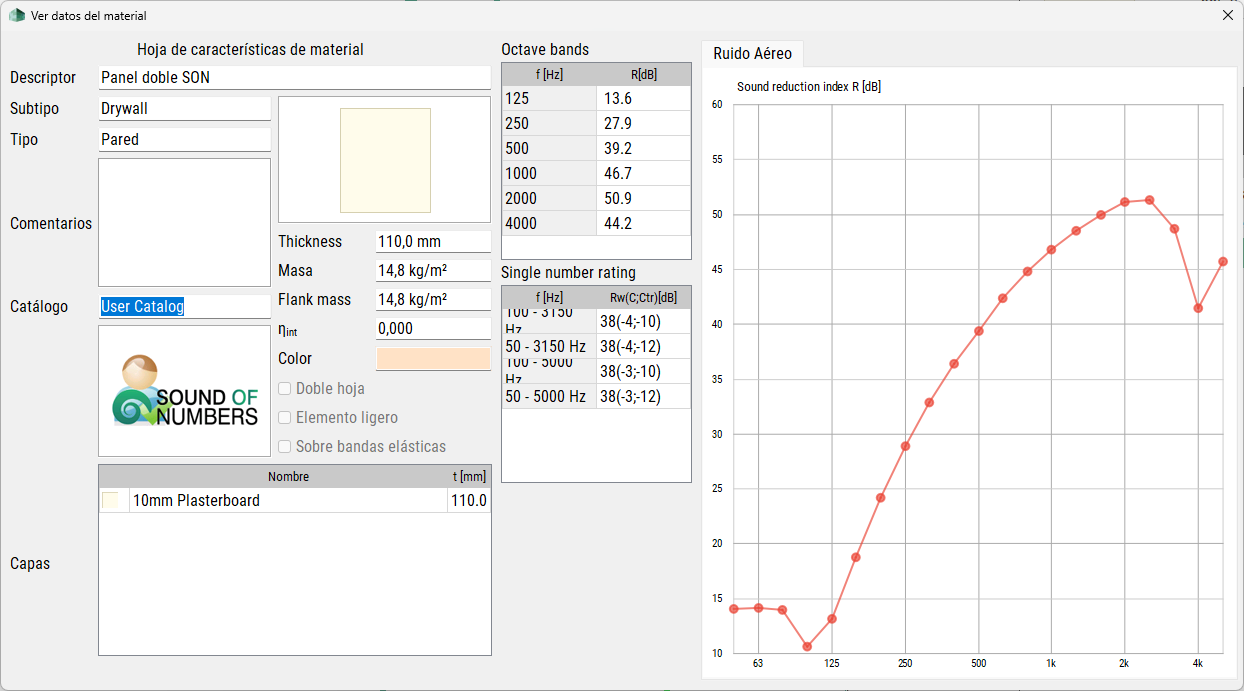Image resolution: width=1244 pixels, height=691 pixels.
Task: Click the R value 44.2 cell
Action: coord(643,223)
